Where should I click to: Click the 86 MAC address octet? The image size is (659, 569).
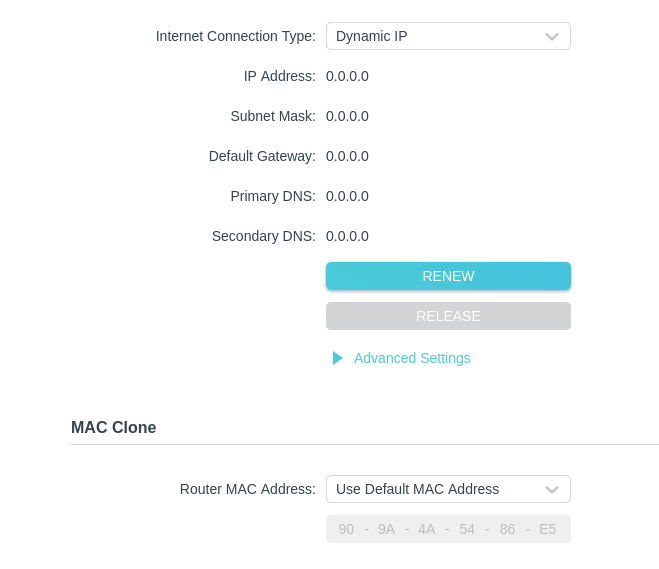pyautogui.click(x=508, y=529)
